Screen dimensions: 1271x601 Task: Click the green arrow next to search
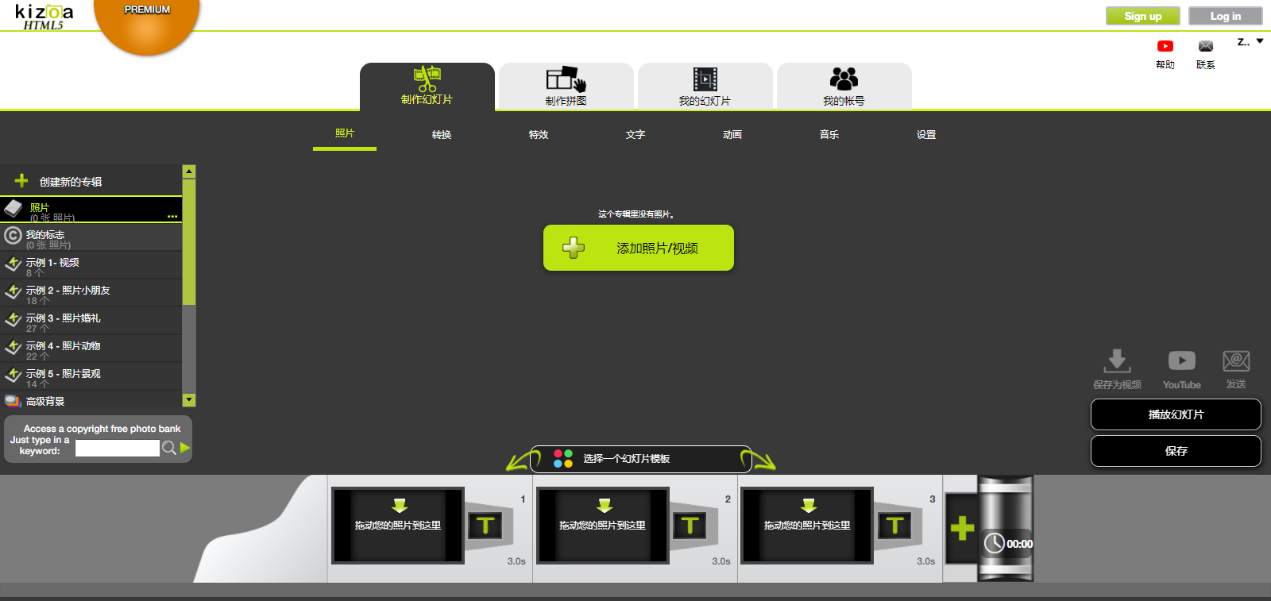click(x=185, y=448)
